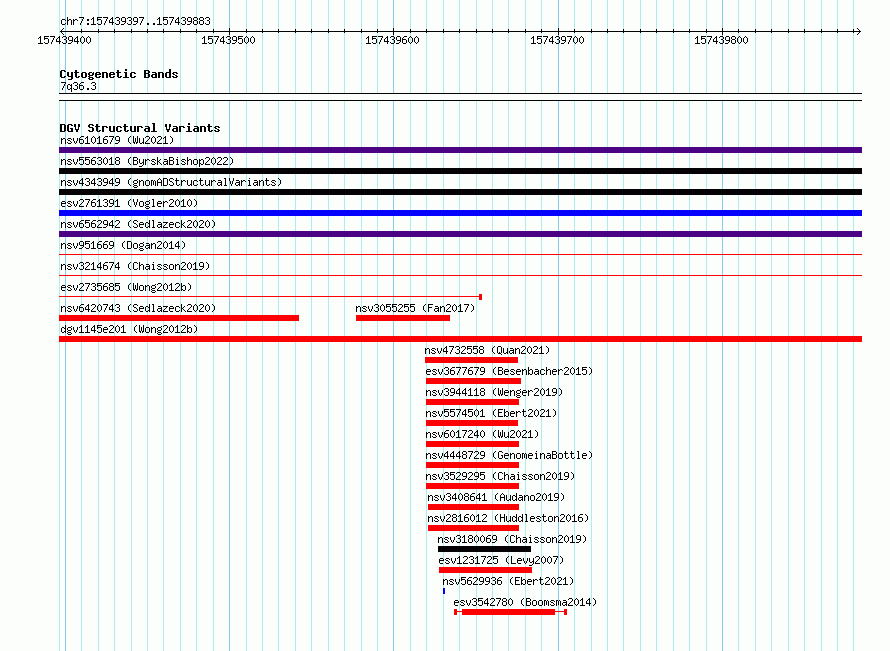The width and height of the screenshot is (890, 651).
Task: Click black bar under nsv4343949 gnomAD
Action: click(x=460, y=192)
